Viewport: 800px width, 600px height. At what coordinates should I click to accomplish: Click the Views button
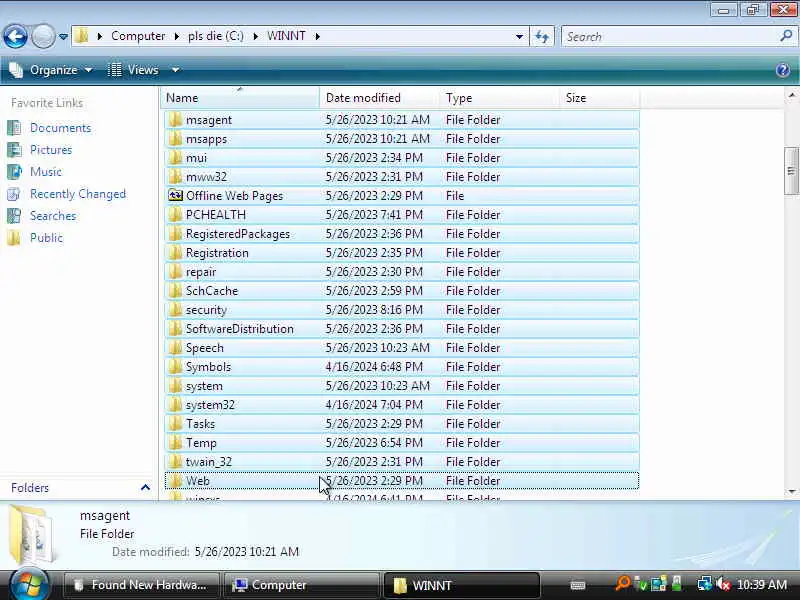point(133,70)
